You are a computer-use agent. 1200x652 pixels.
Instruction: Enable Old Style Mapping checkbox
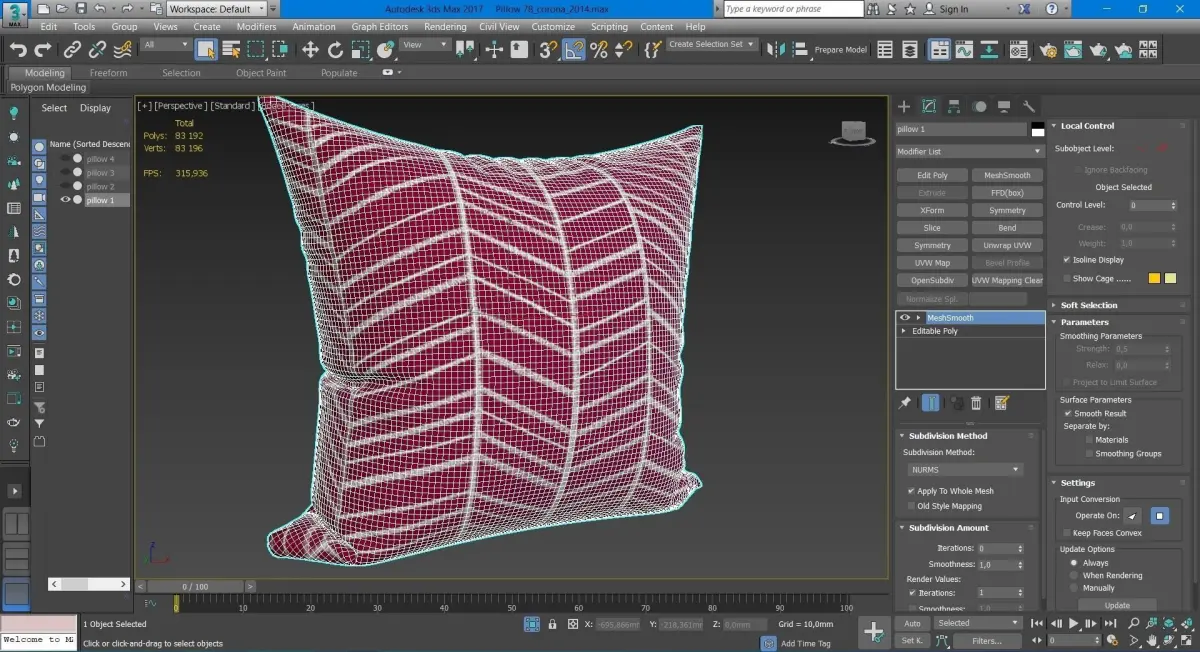click(911, 506)
